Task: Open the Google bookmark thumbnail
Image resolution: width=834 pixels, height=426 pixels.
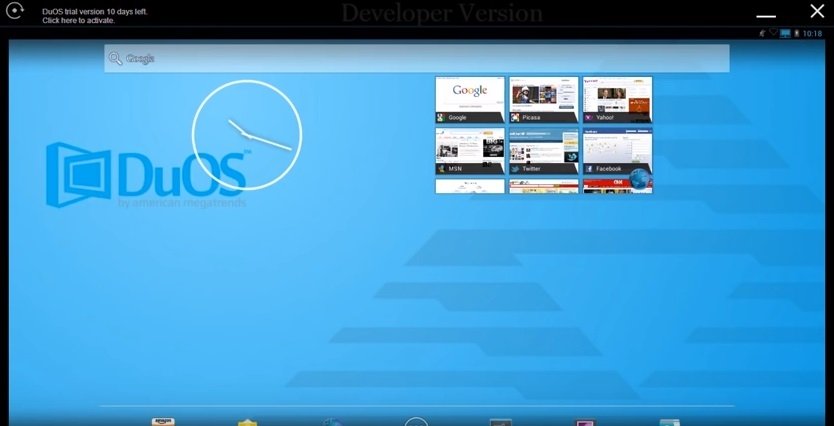Action: tap(470, 99)
